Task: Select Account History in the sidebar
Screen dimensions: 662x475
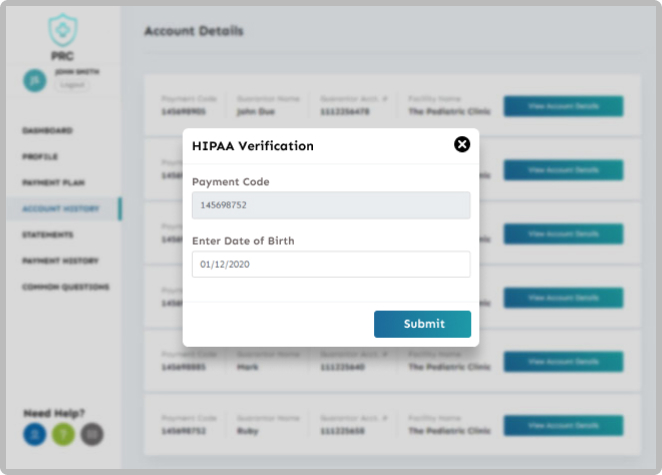Action: click(60, 209)
